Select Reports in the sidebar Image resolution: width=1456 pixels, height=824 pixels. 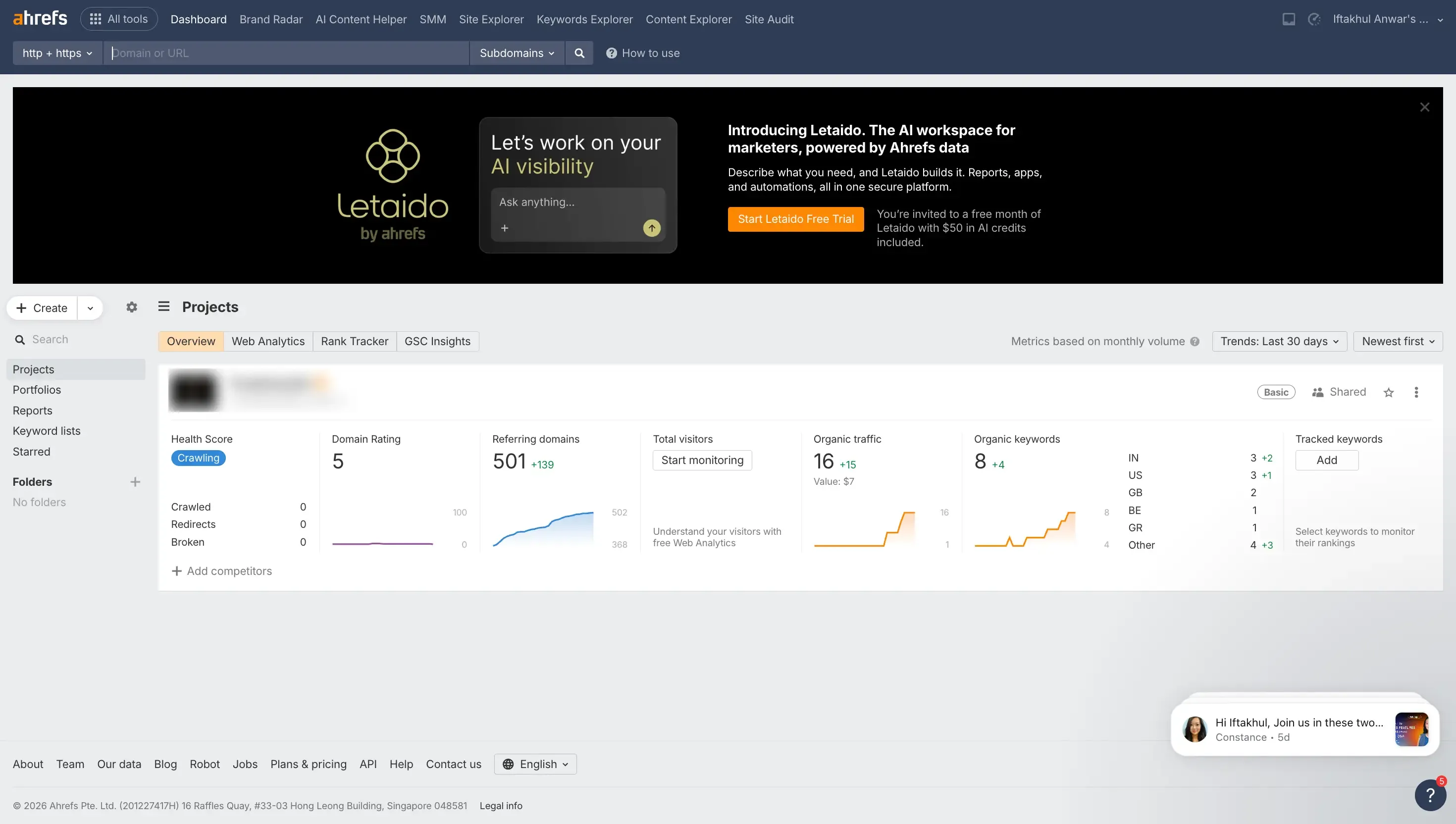(x=76, y=411)
